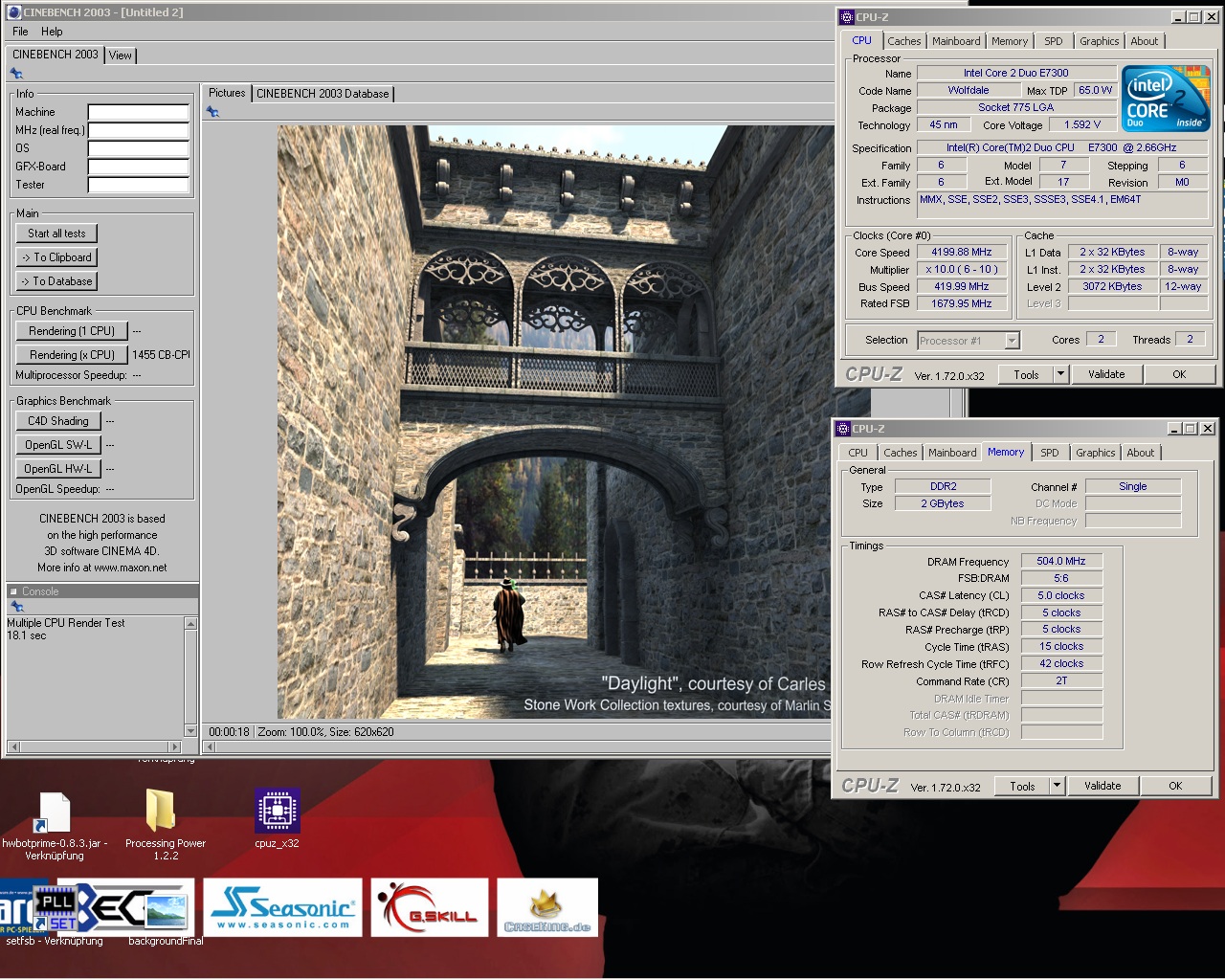Viewport: 1225px width, 980px height.
Task: Click the Tester input field
Action: coord(139,185)
